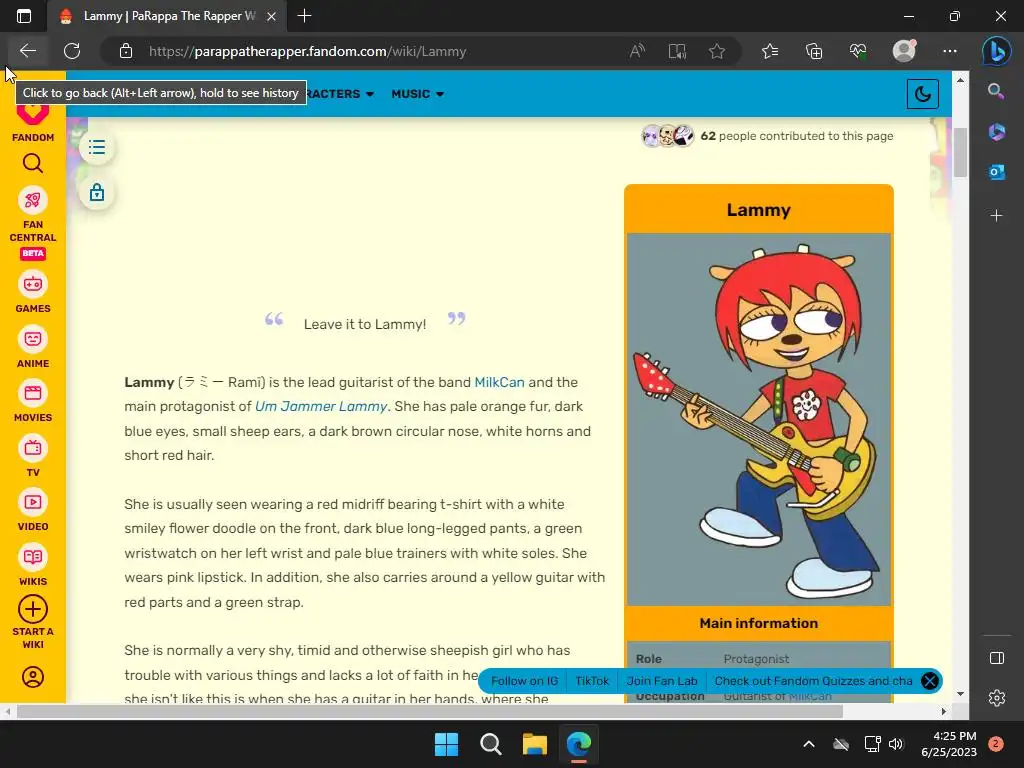Open the Games section icon
Screen dimensions: 1024x768
click(x=33, y=284)
